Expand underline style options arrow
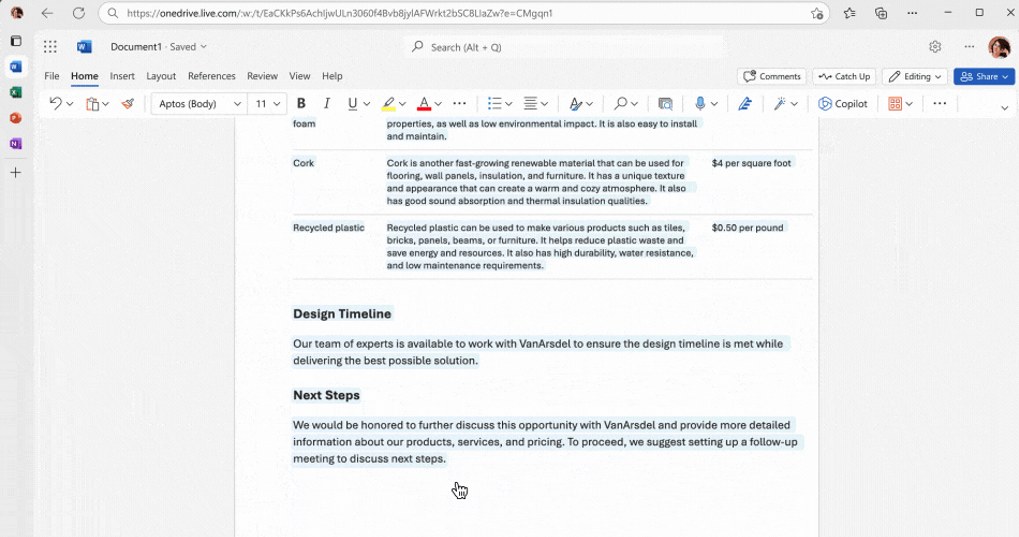Image resolution: width=1019 pixels, height=537 pixels. pyautogui.click(x=367, y=104)
